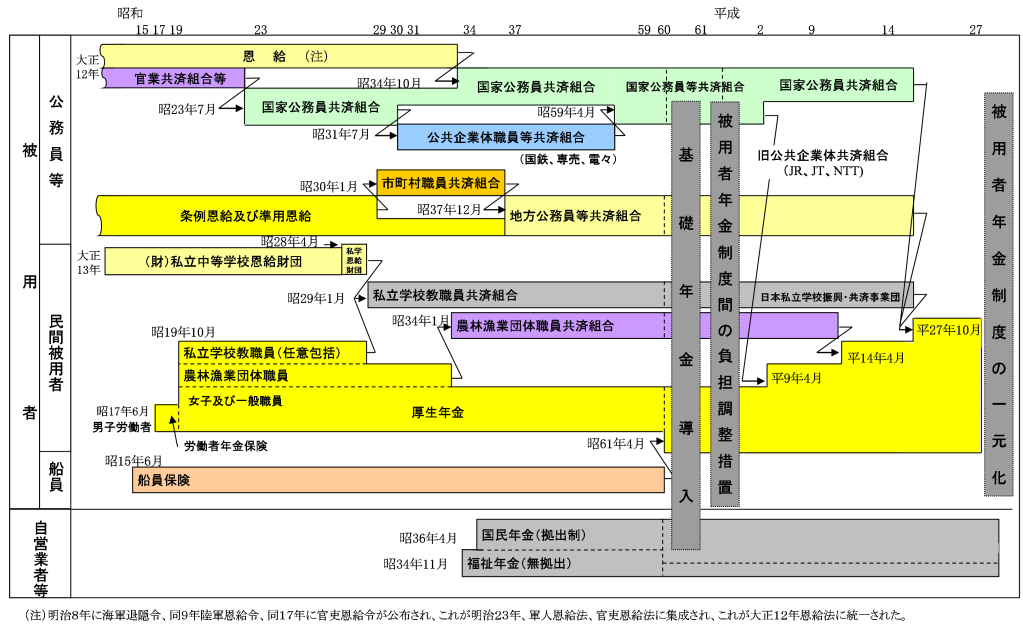The width and height of the screenshot is (1023, 632).
Task: Click the 日本私立学校振興・共済事業団 box
Action: 830,297
